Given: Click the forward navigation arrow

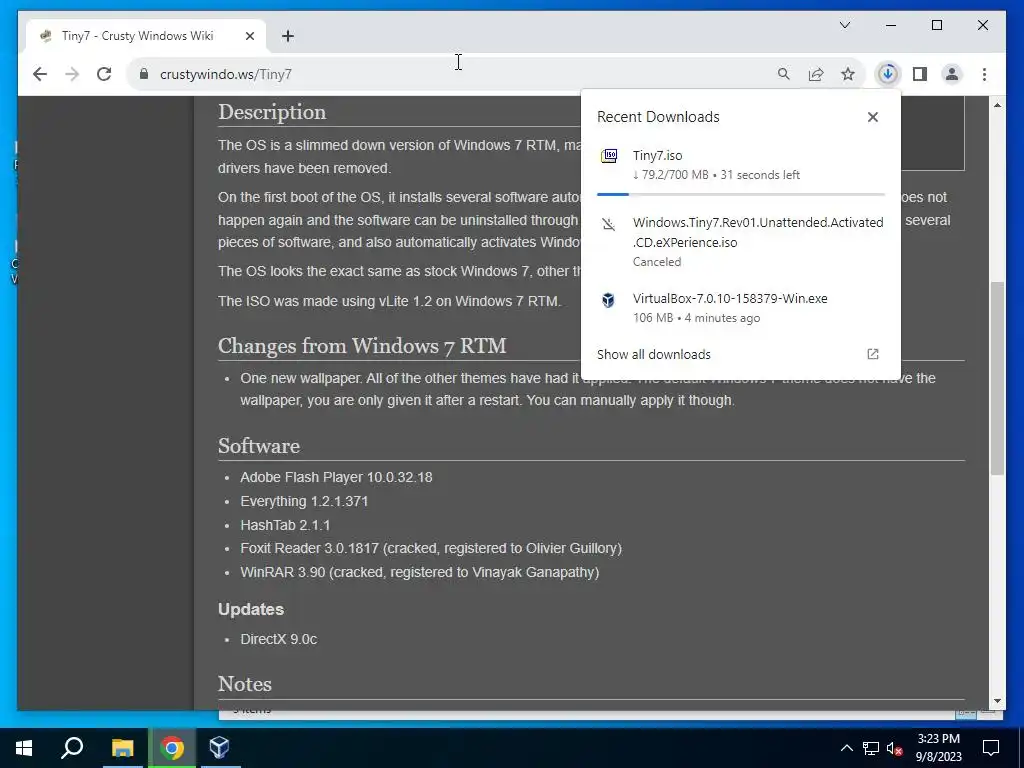Looking at the screenshot, I should tap(72, 74).
